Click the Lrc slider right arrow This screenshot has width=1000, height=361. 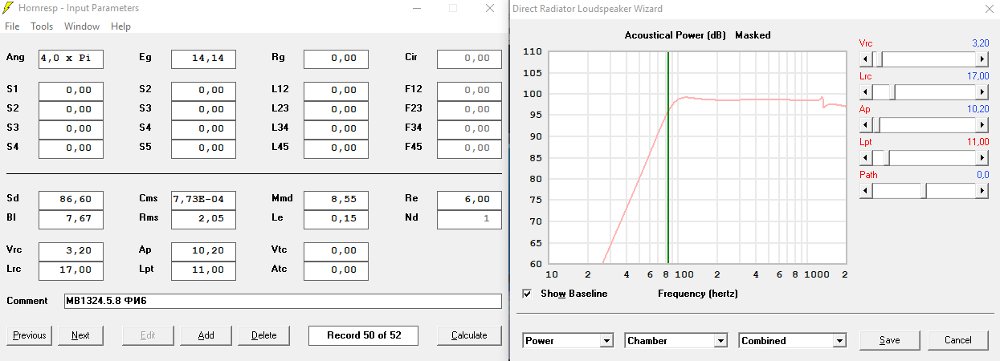982,92
